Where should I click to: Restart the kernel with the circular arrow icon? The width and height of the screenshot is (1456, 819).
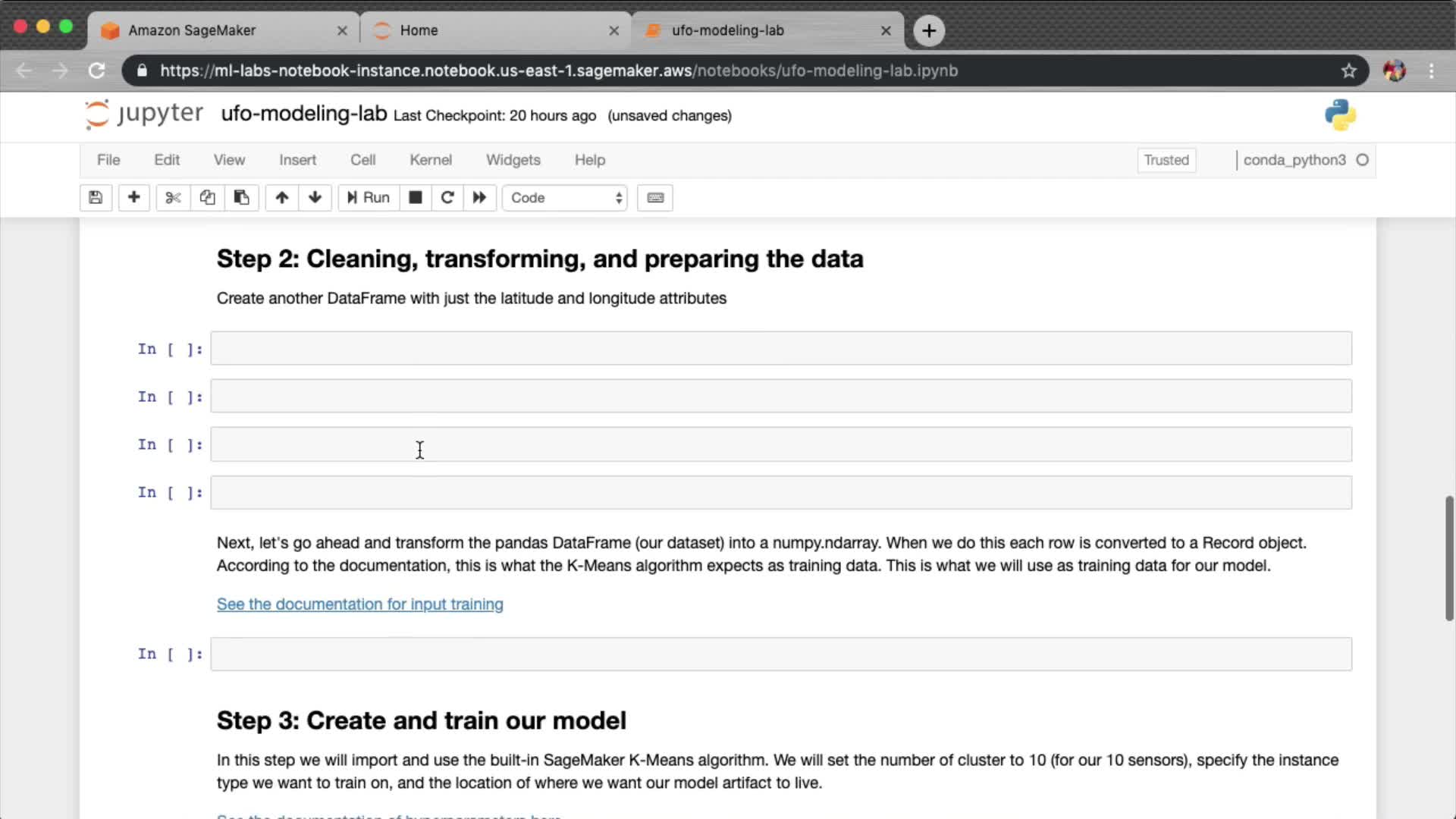[x=447, y=198]
